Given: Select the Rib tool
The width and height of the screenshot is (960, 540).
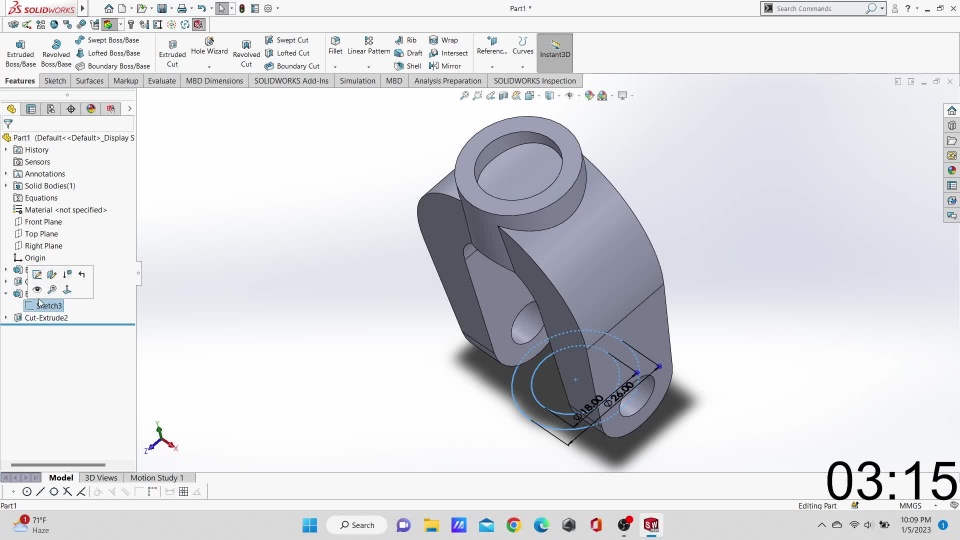Looking at the screenshot, I should (x=406, y=40).
